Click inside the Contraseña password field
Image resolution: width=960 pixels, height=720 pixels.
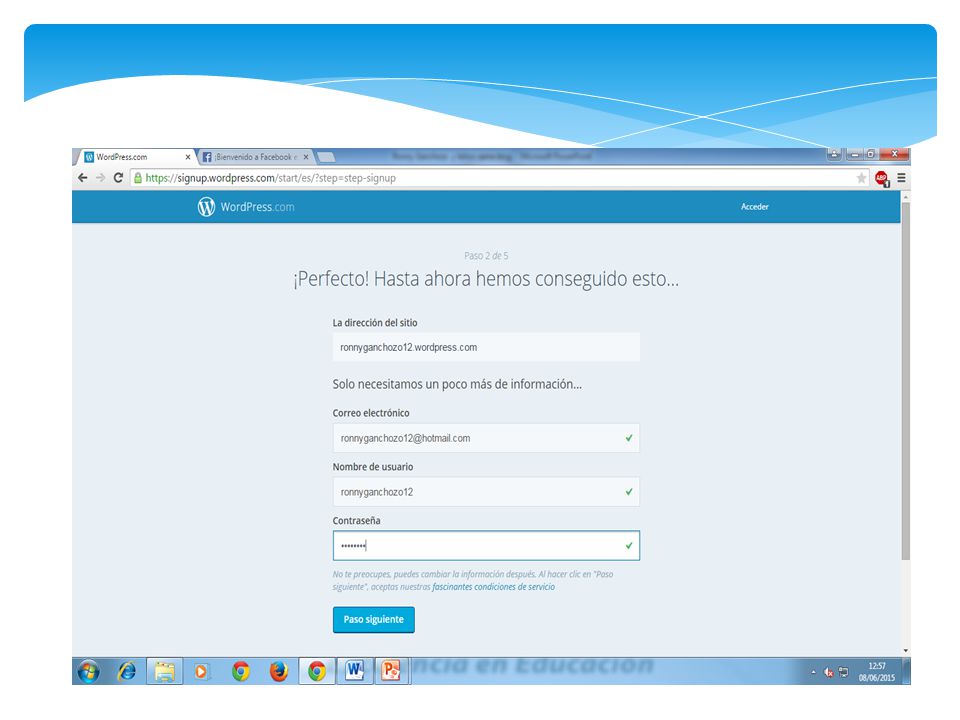point(486,546)
